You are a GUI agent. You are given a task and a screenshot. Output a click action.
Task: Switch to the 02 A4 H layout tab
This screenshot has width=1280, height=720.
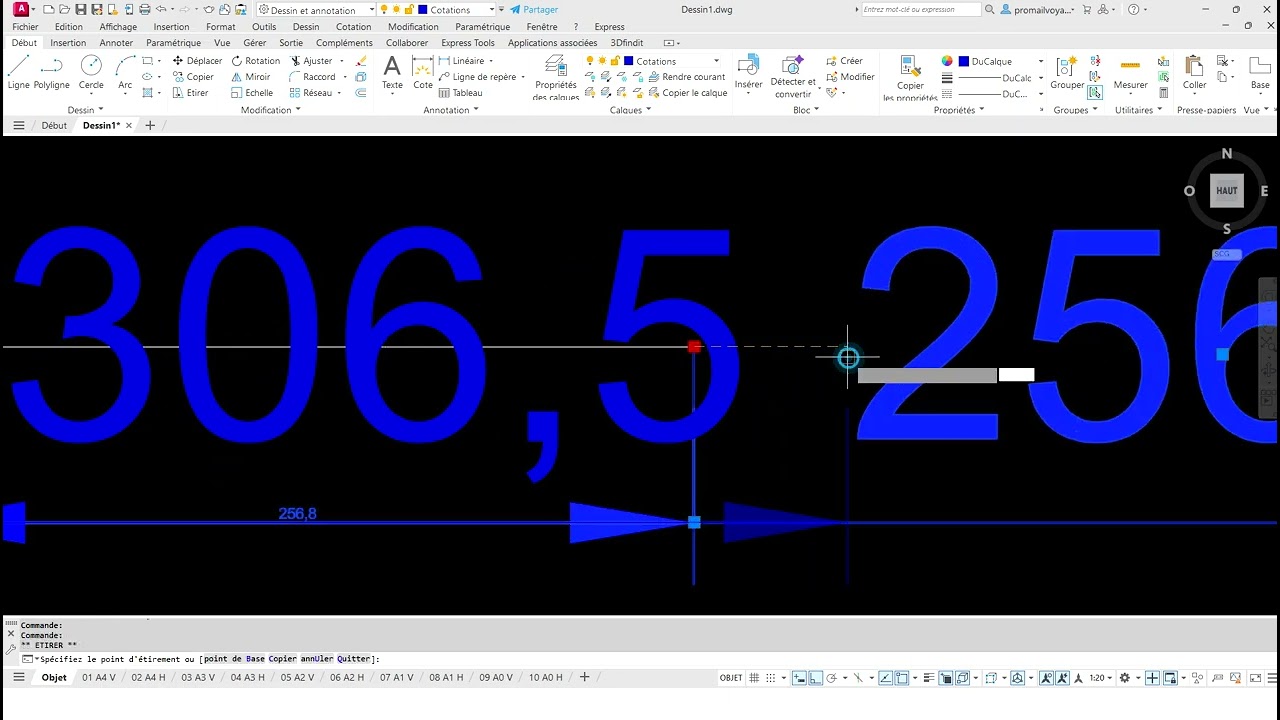click(149, 677)
